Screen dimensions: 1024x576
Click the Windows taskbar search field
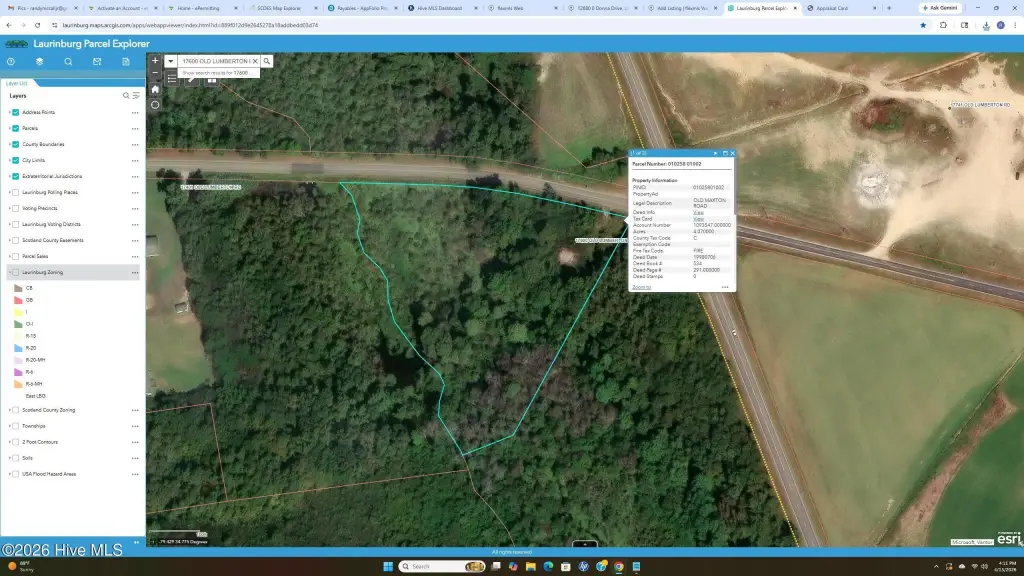440,566
